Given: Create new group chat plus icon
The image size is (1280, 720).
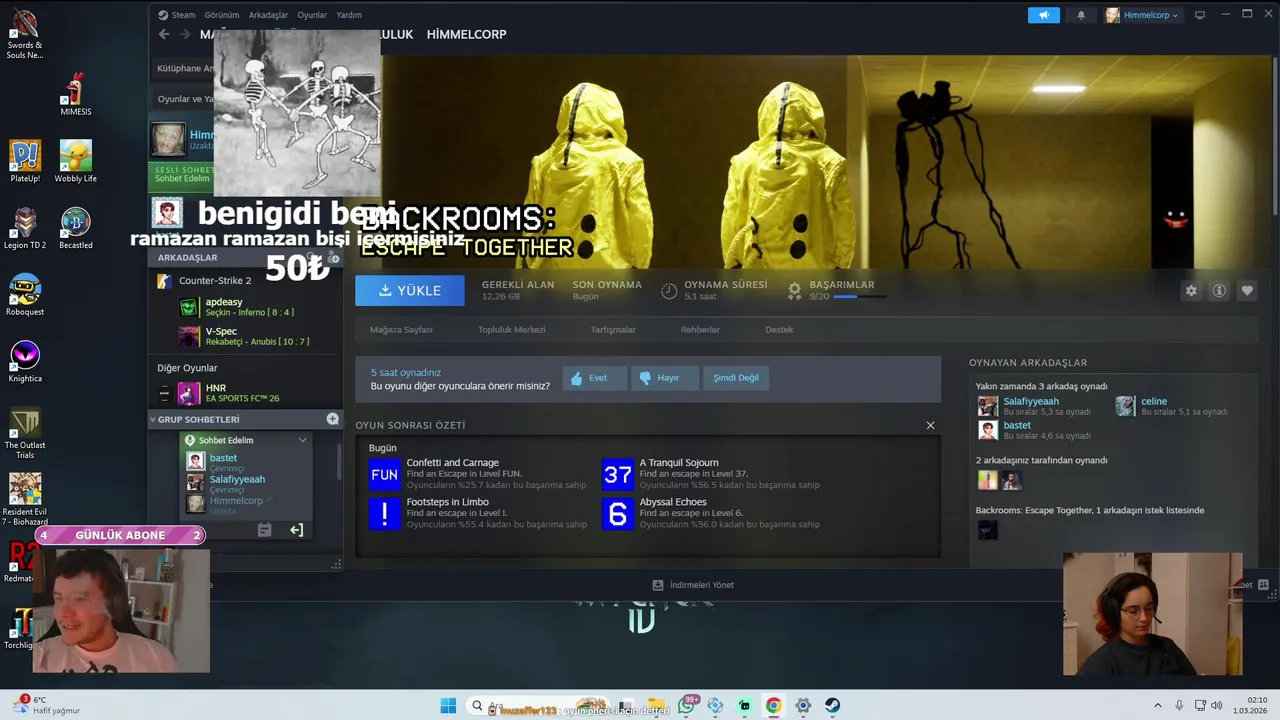Looking at the screenshot, I should click(x=332, y=419).
